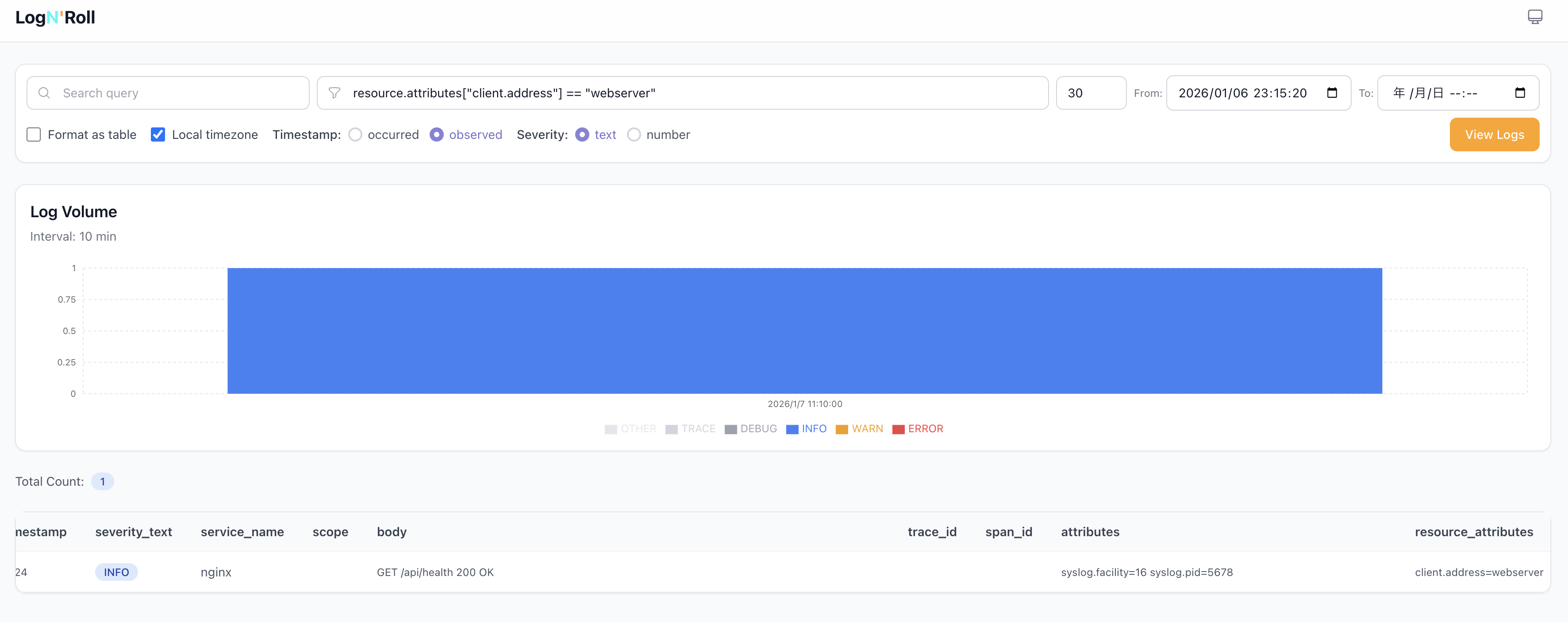
Task: Click the severity_text column header
Action: pyautogui.click(x=133, y=532)
